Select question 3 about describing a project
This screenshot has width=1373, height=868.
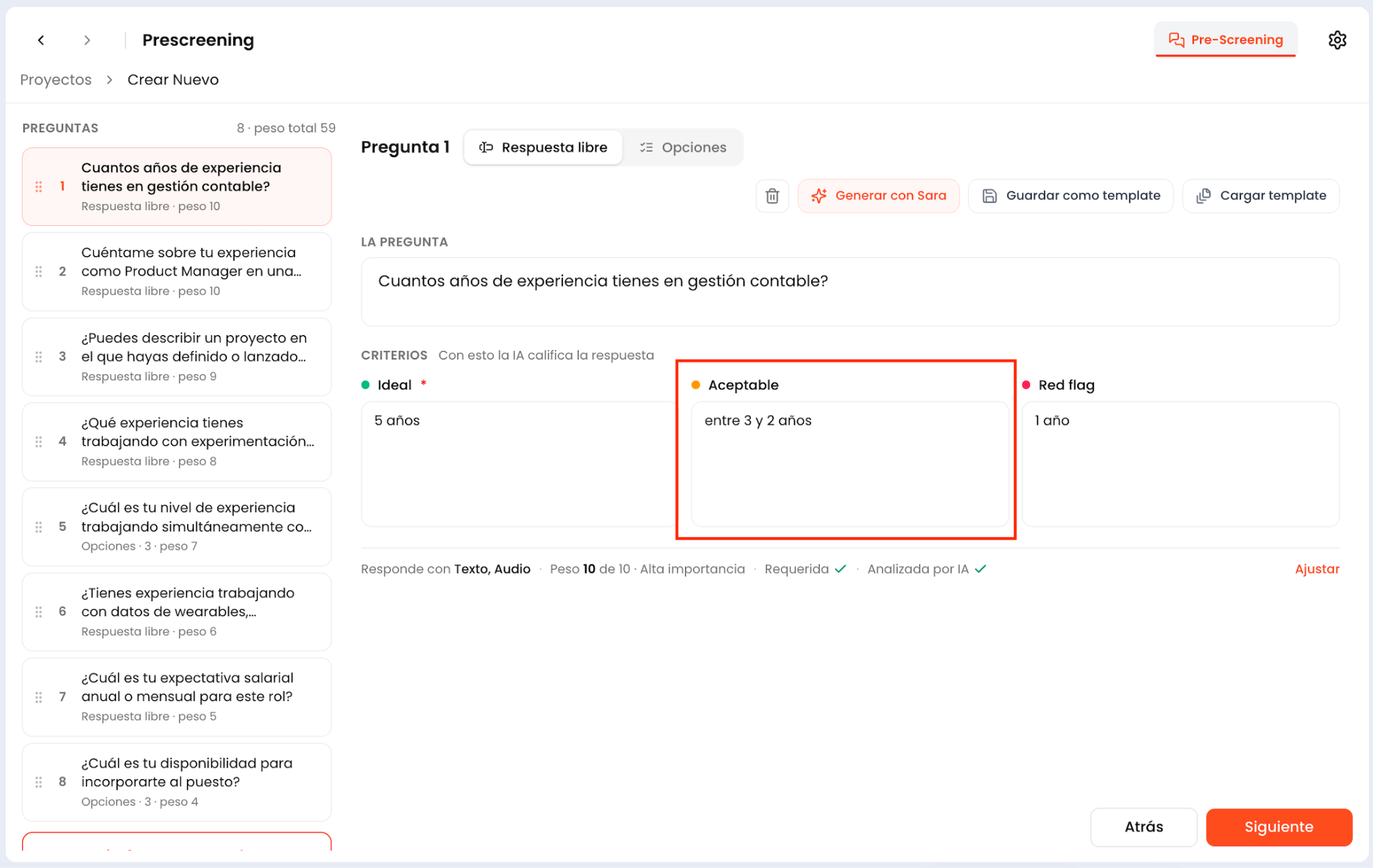click(x=177, y=357)
